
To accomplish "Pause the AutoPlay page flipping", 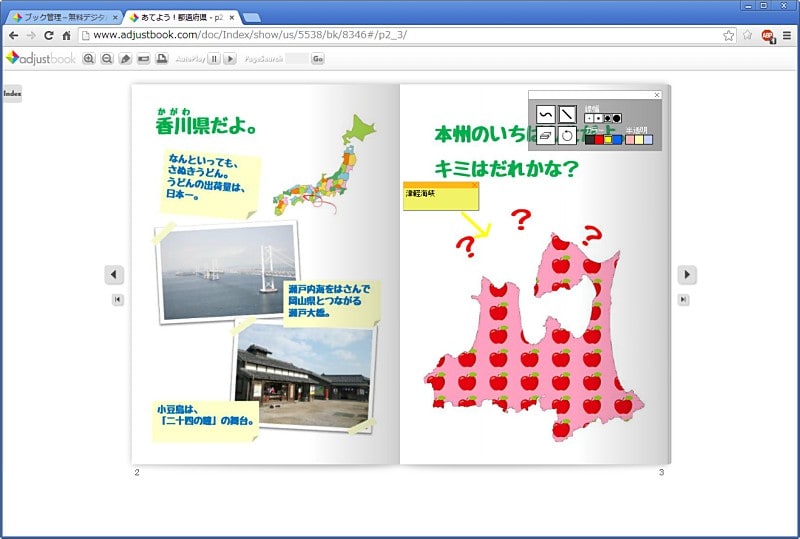I will pyautogui.click(x=214, y=59).
